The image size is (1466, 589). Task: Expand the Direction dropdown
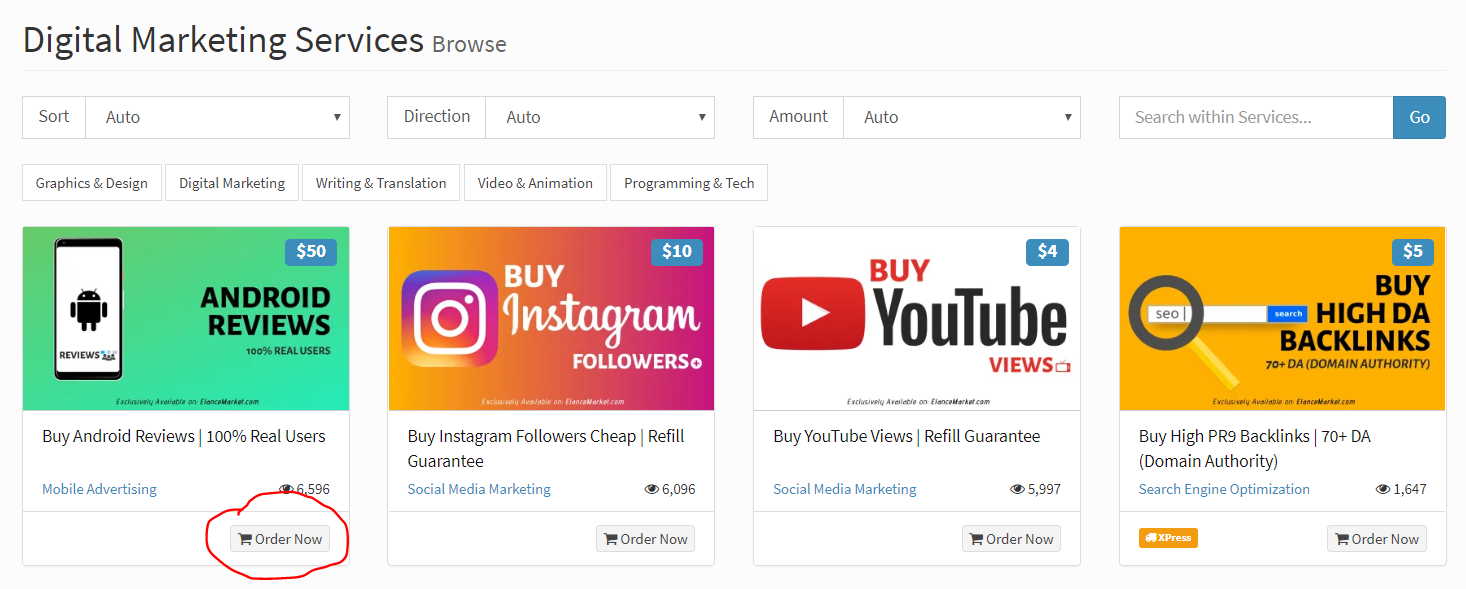point(599,117)
